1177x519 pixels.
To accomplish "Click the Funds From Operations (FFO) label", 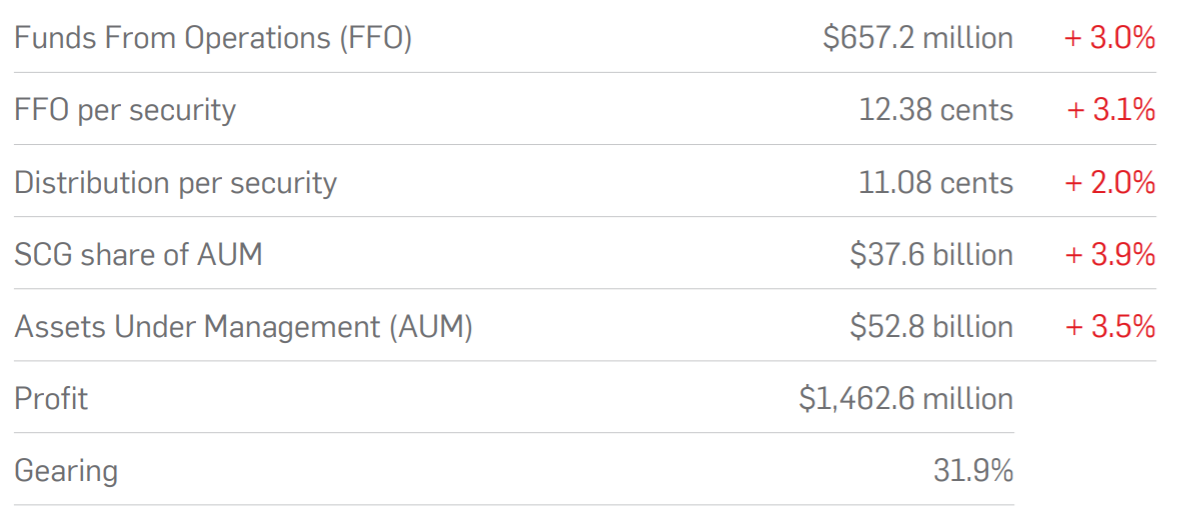I will (213, 38).
